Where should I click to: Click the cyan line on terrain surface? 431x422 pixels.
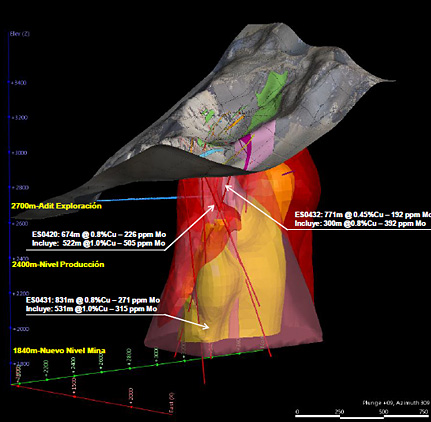click(x=212, y=153)
